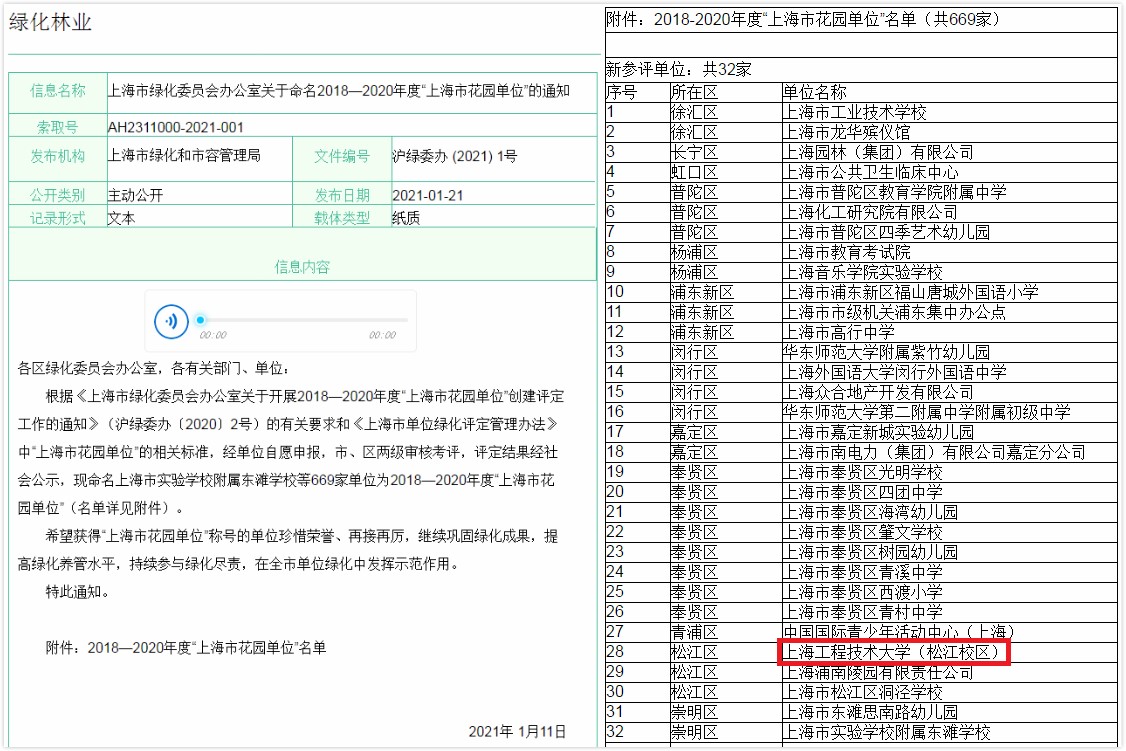The image size is (1126, 751).
Task: Select the 上海园林（集团）有限公司 cell
Action: 878,152
